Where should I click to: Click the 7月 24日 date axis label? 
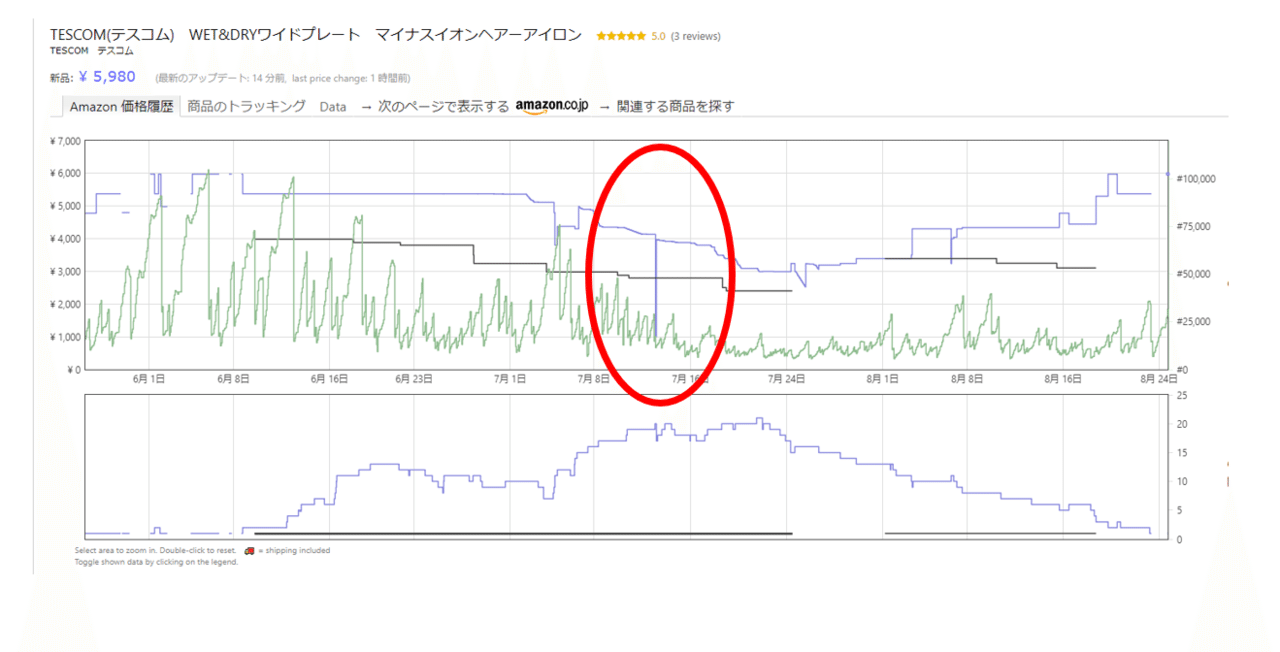(786, 379)
